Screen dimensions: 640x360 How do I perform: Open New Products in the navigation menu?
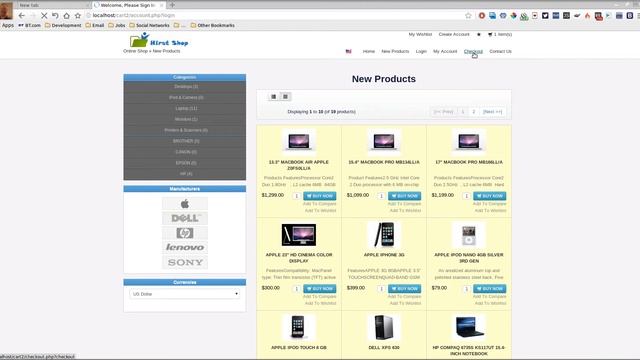point(395,51)
